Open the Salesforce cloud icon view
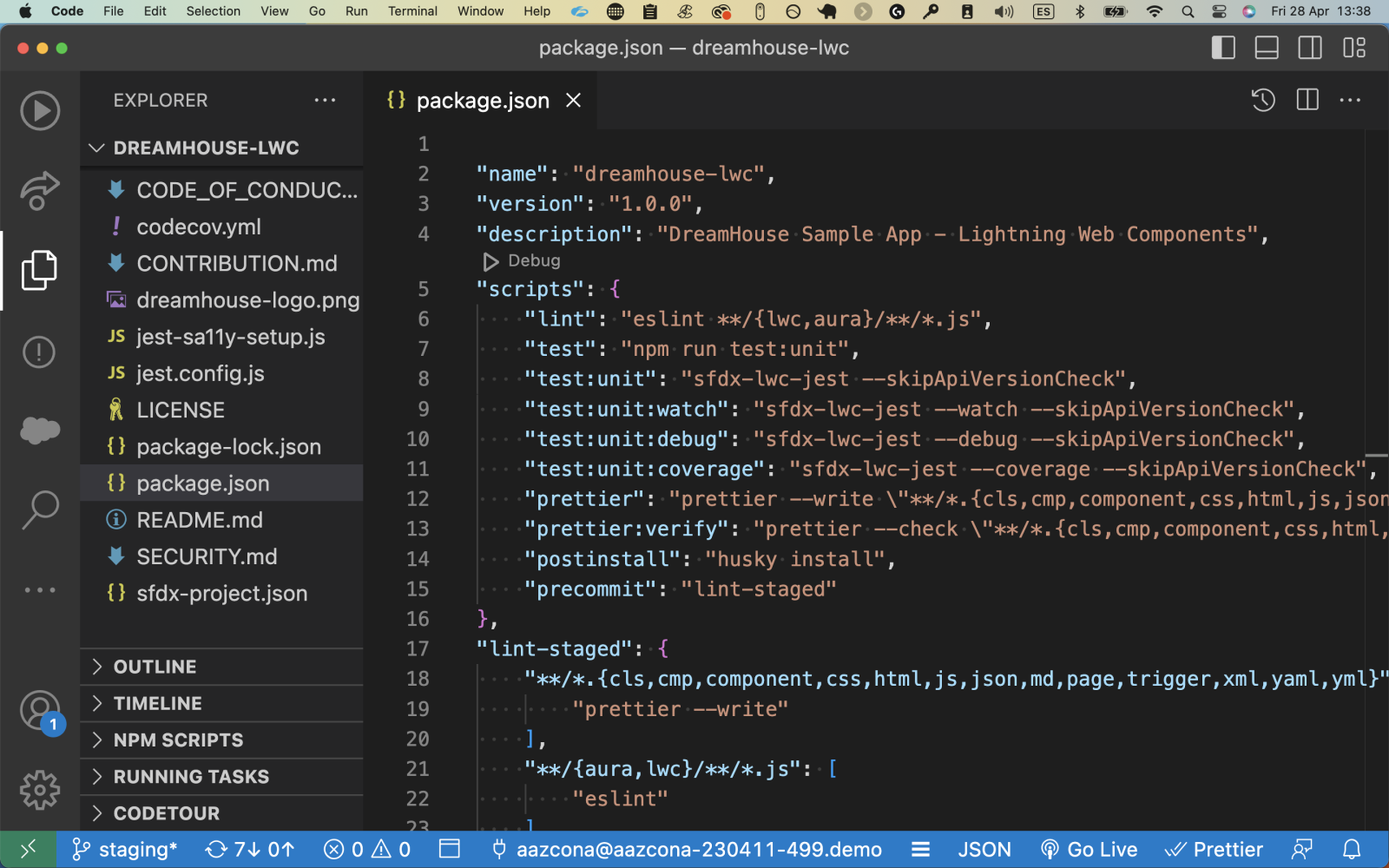The image size is (1389, 868). [x=40, y=430]
